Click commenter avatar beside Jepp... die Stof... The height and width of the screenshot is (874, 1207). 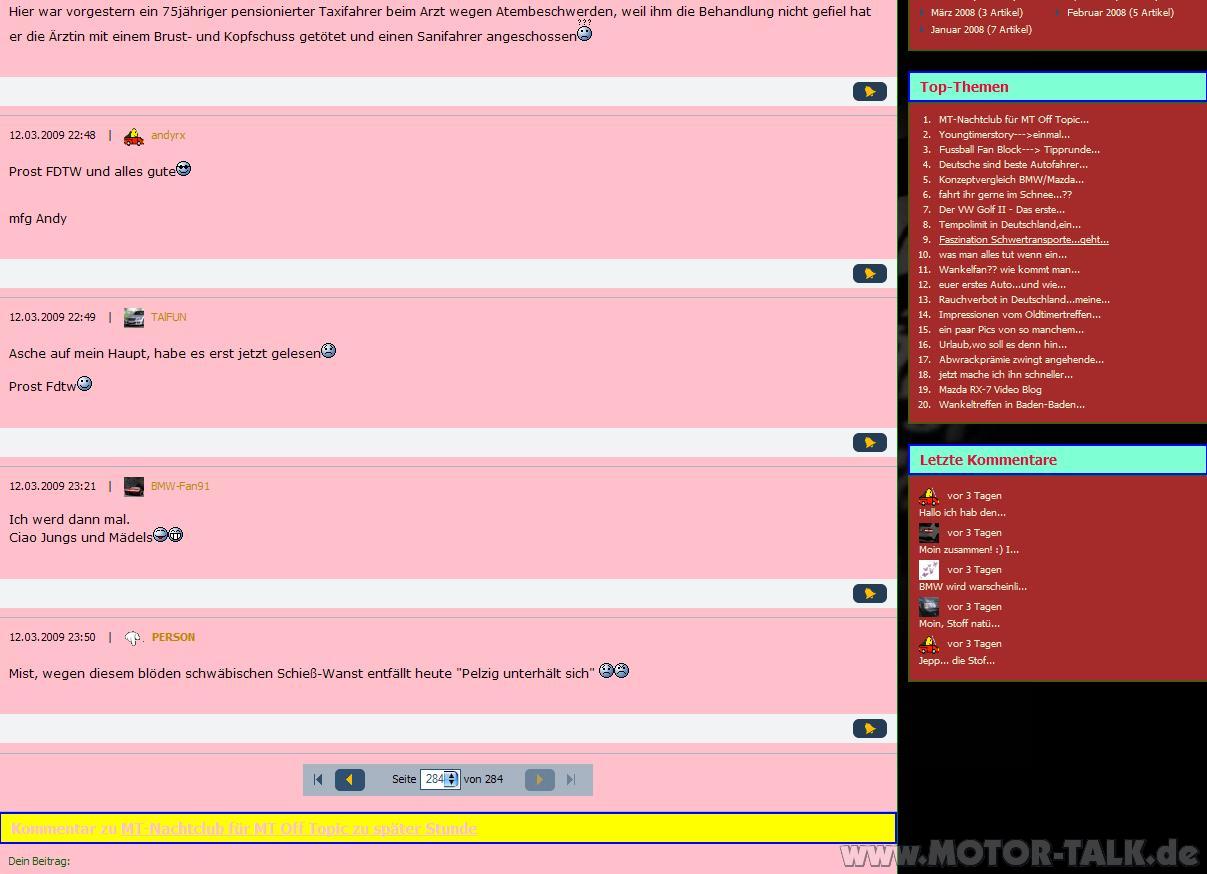coord(929,644)
